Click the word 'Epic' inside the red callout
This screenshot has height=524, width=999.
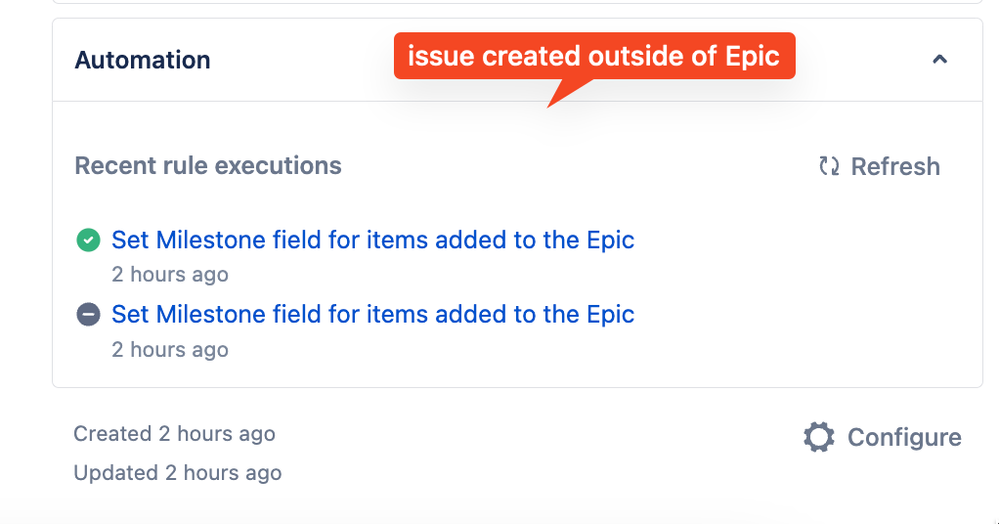(x=752, y=57)
